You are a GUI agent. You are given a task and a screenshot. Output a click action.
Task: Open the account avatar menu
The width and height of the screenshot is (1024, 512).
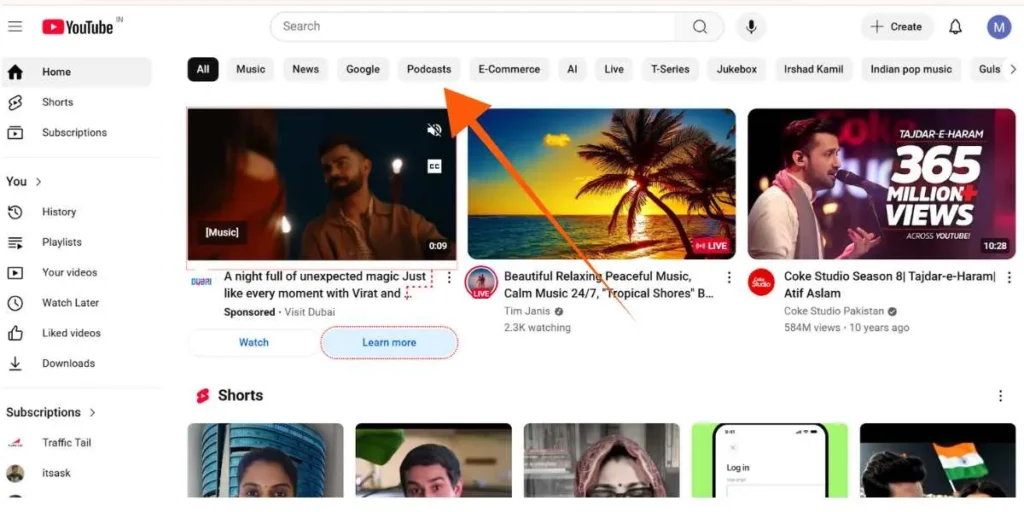(999, 27)
